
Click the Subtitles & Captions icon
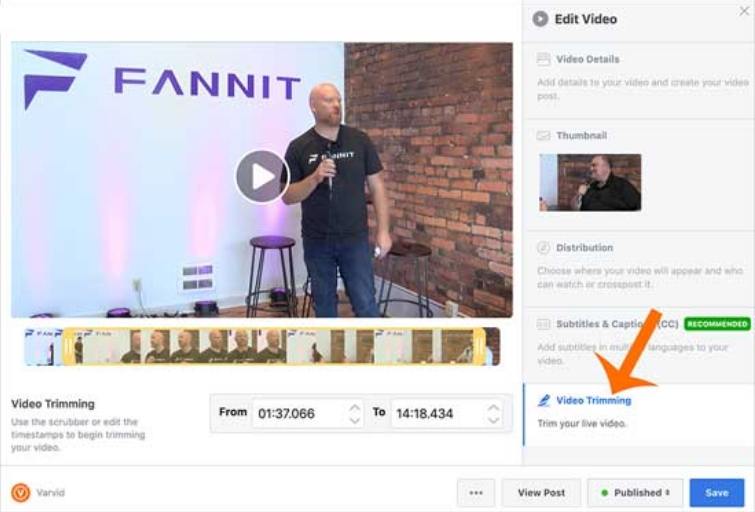pyautogui.click(x=543, y=324)
